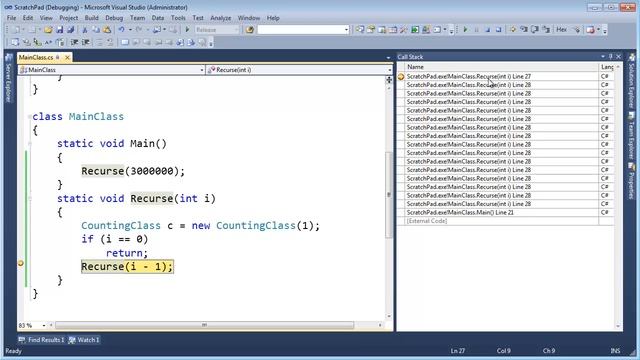The image size is (640, 360).
Task: Open the Find Results 1 tab
Action: [41, 340]
